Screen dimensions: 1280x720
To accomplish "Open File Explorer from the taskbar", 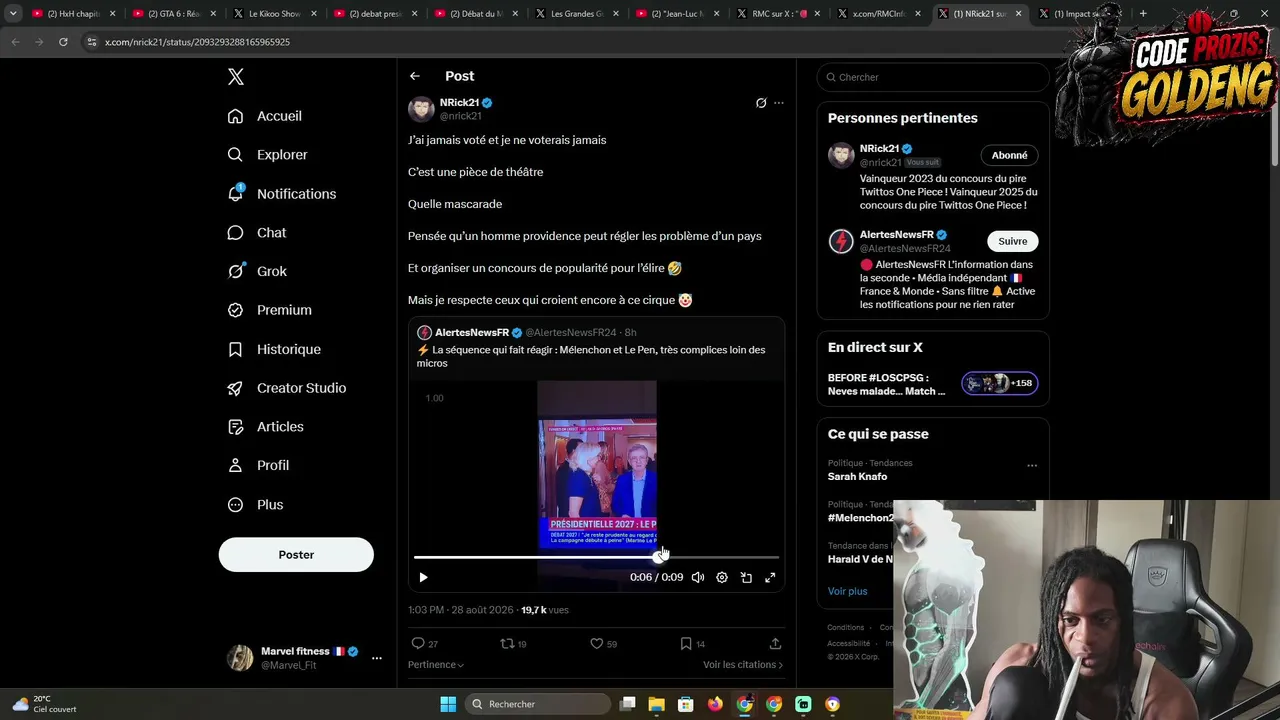I will pos(657,704).
